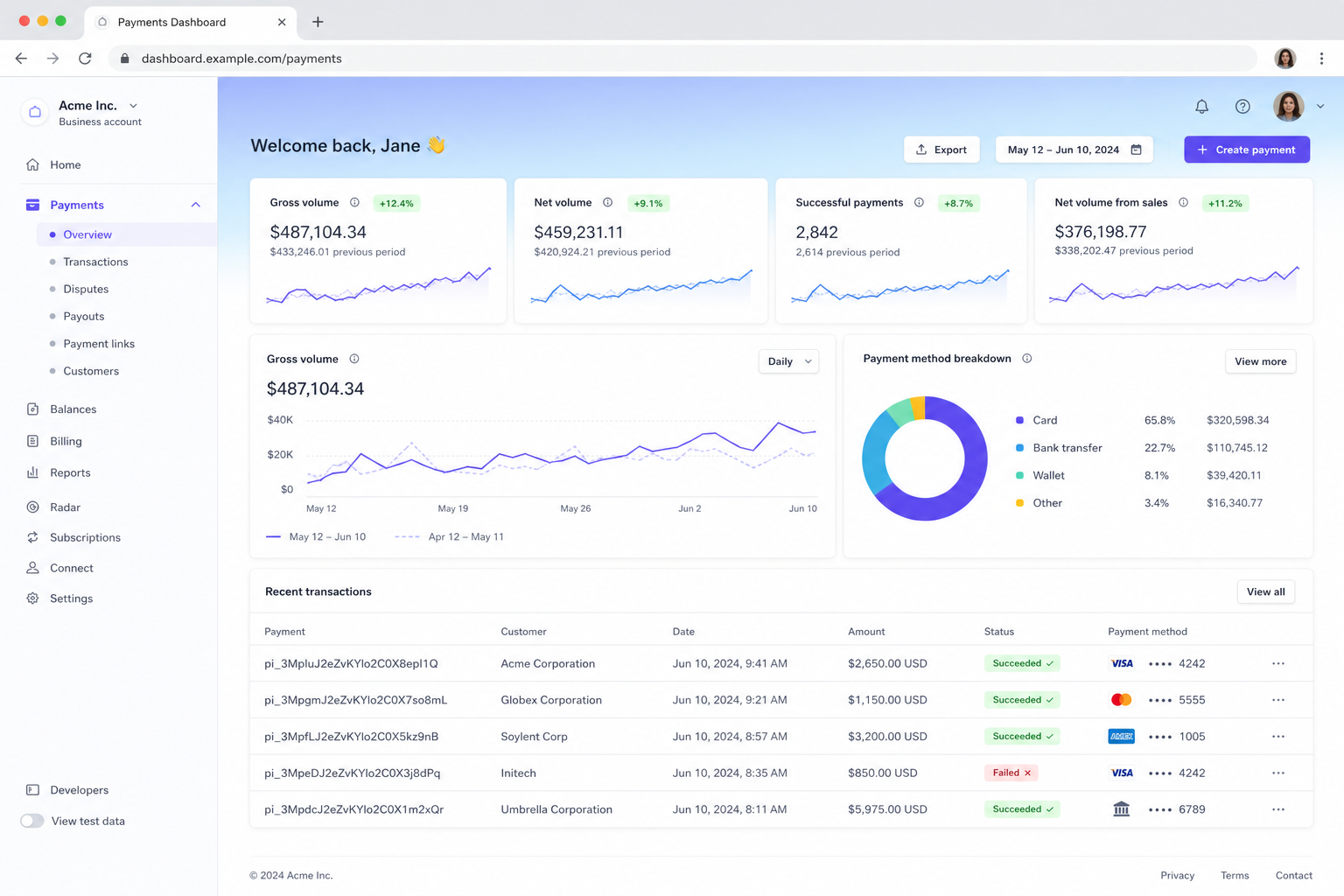
Task: Click the purple Card legend swatch
Action: tap(1019, 420)
